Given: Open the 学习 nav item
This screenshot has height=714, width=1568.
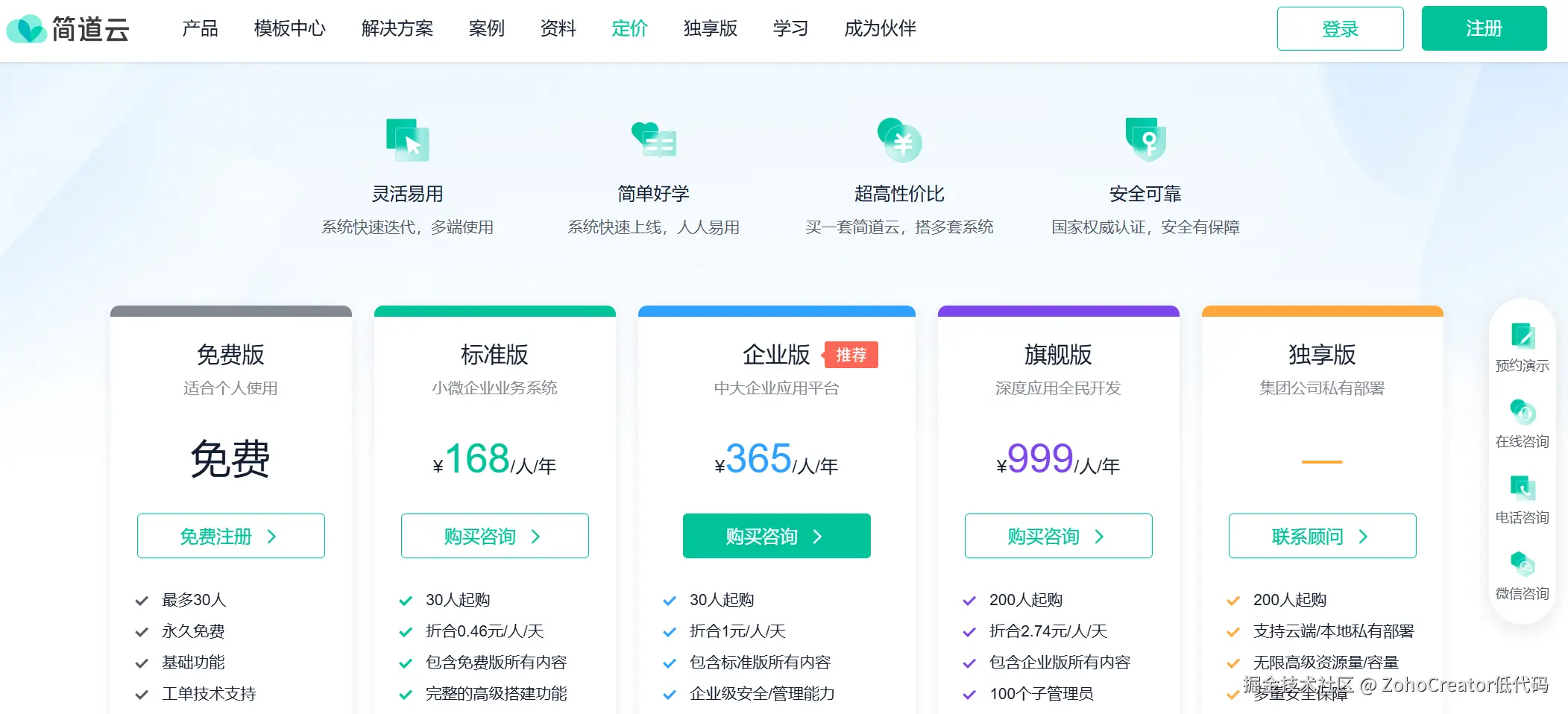Looking at the screenshot, I should click(x=790, y=28).
